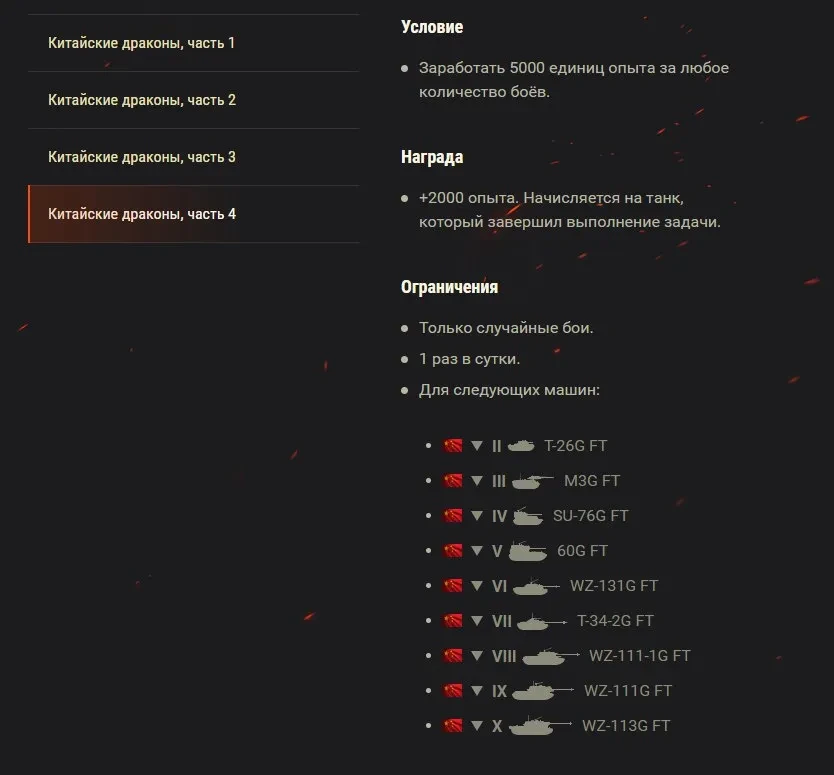Click the triangle marker next to tier VII
The image size is (834, 775).
click(x=477, y=621)
